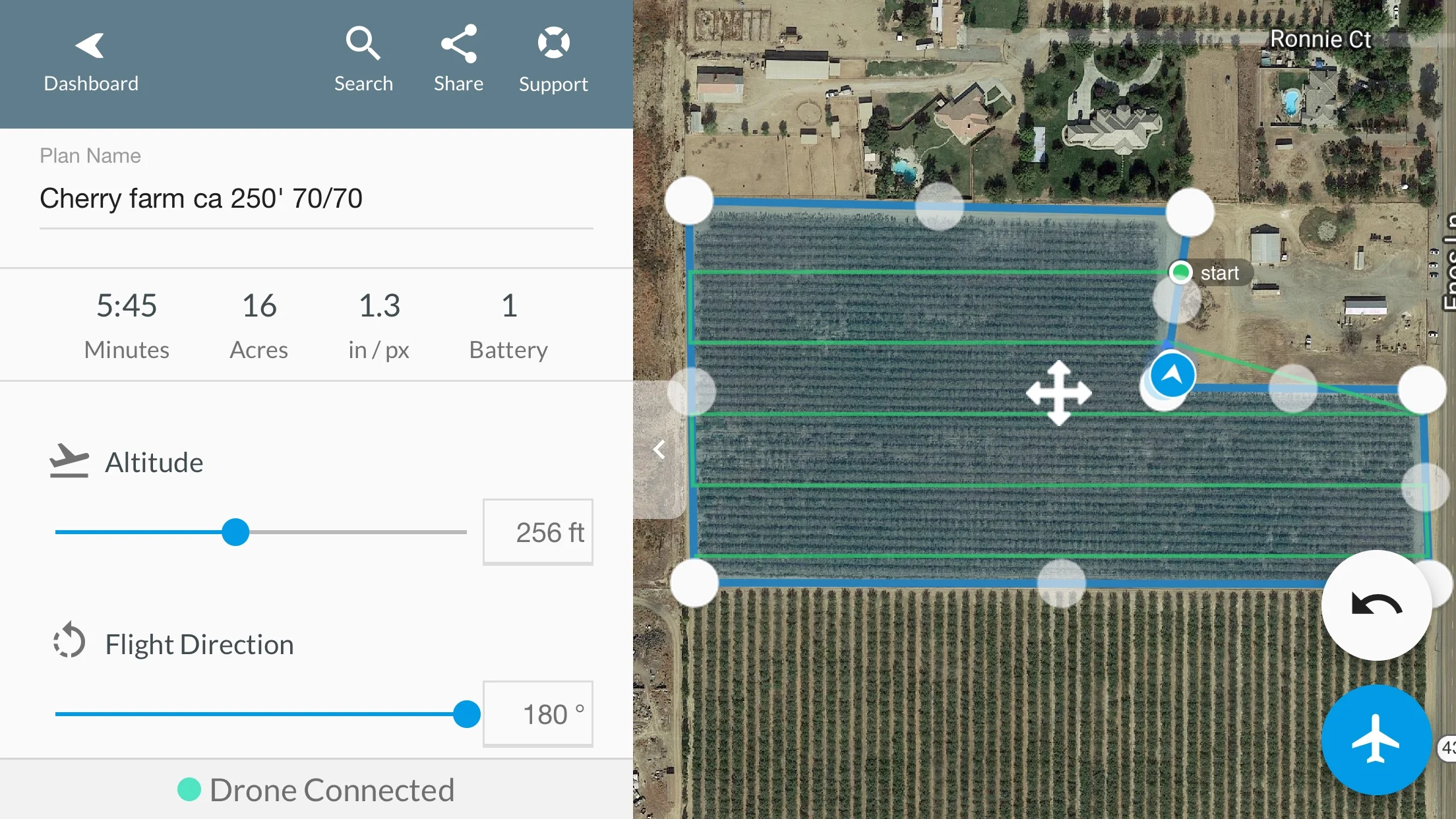This screenshot has width=1456, height=819.
Task: Select the bottom-left boundary corner handle
Action: 694,583
